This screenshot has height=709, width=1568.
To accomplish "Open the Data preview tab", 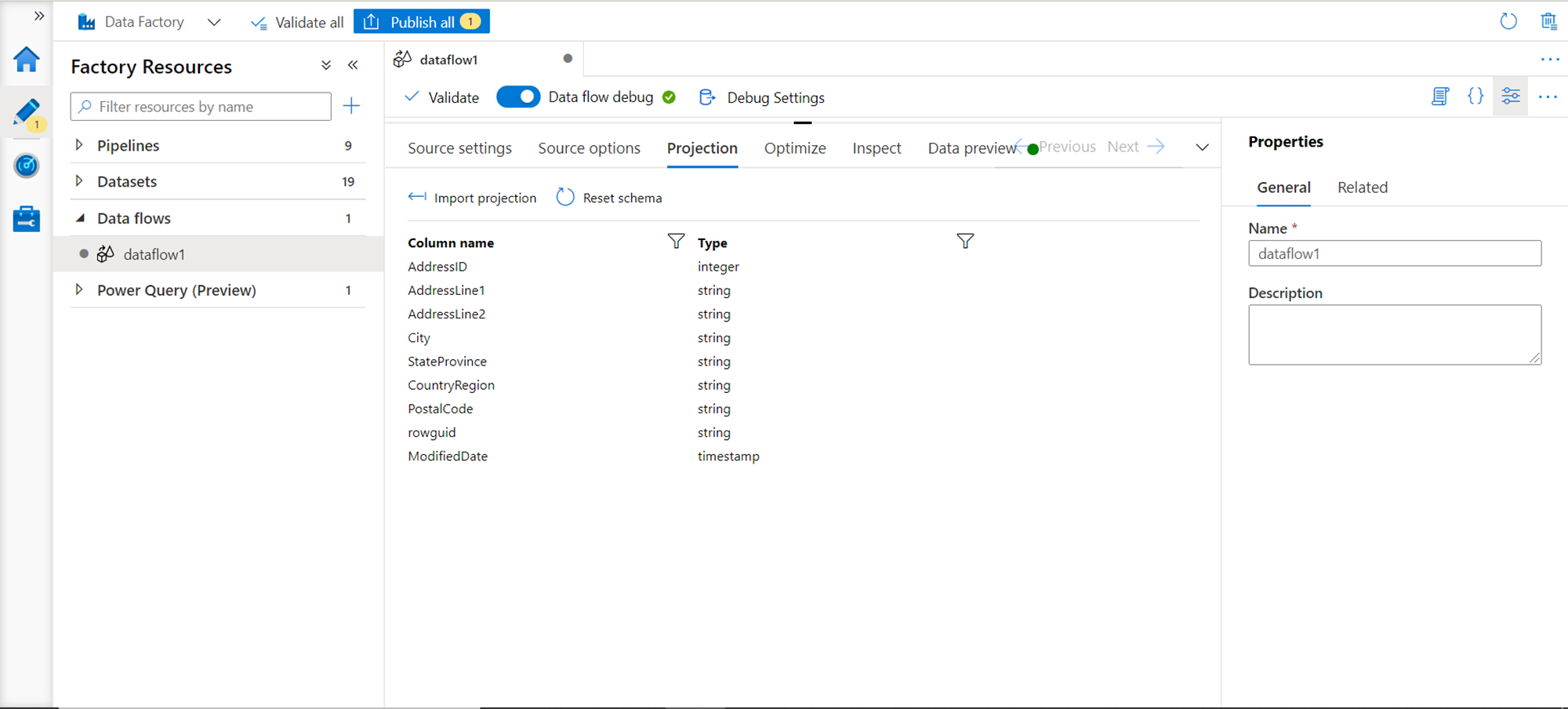I will 972,148.
